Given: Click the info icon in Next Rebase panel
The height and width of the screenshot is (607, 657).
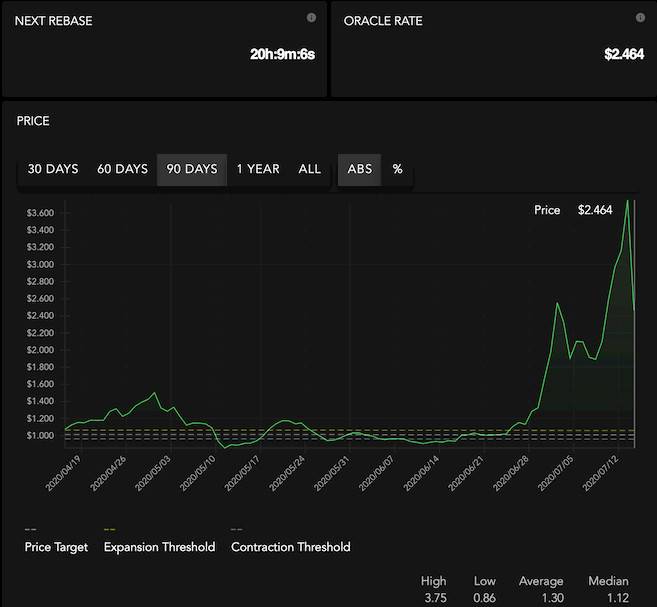Looking at the screenshot, I should pos(311,18).
